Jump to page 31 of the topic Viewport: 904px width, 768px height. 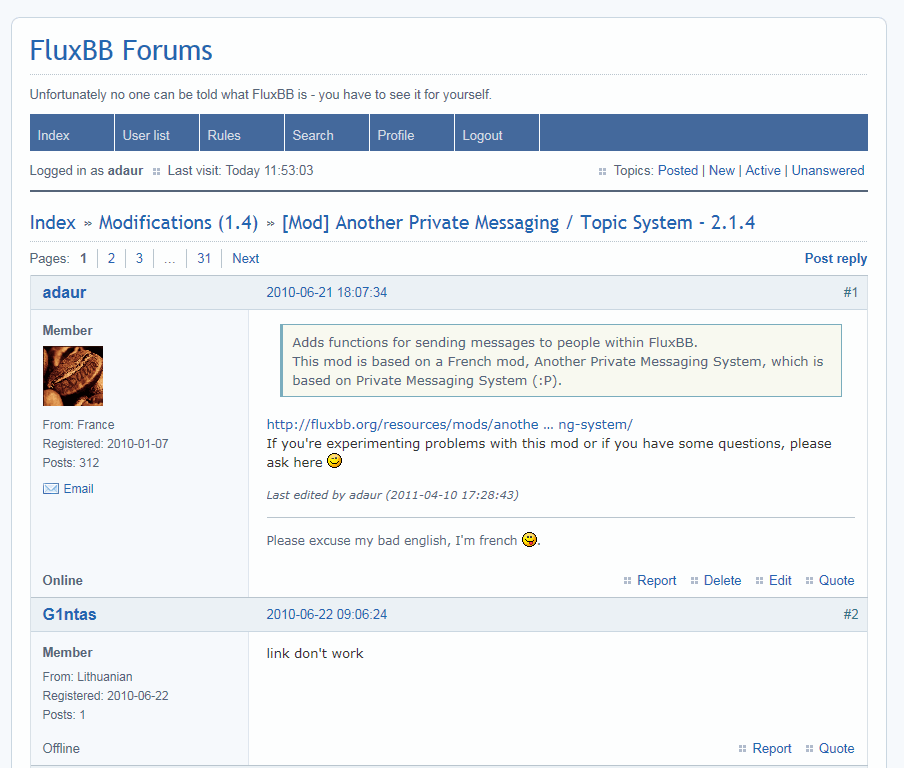(x=204, y=258)
